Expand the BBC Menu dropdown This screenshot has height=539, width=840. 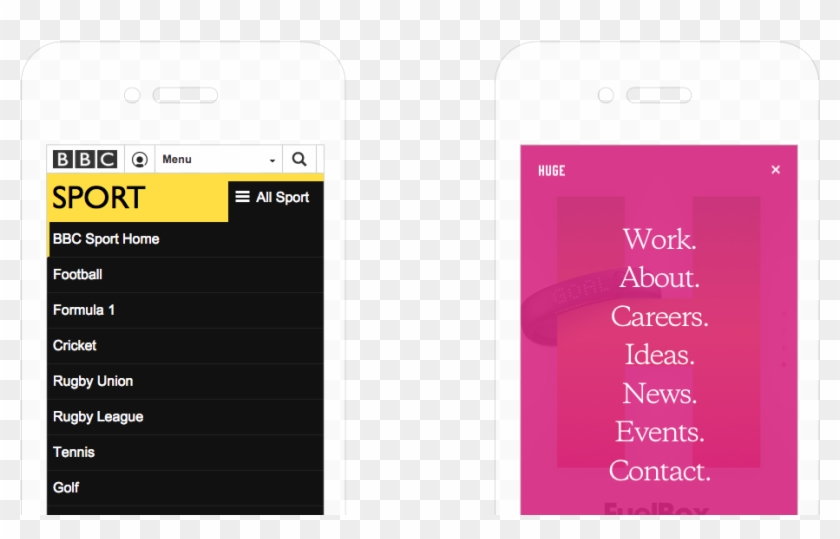(x=218, y=160)
